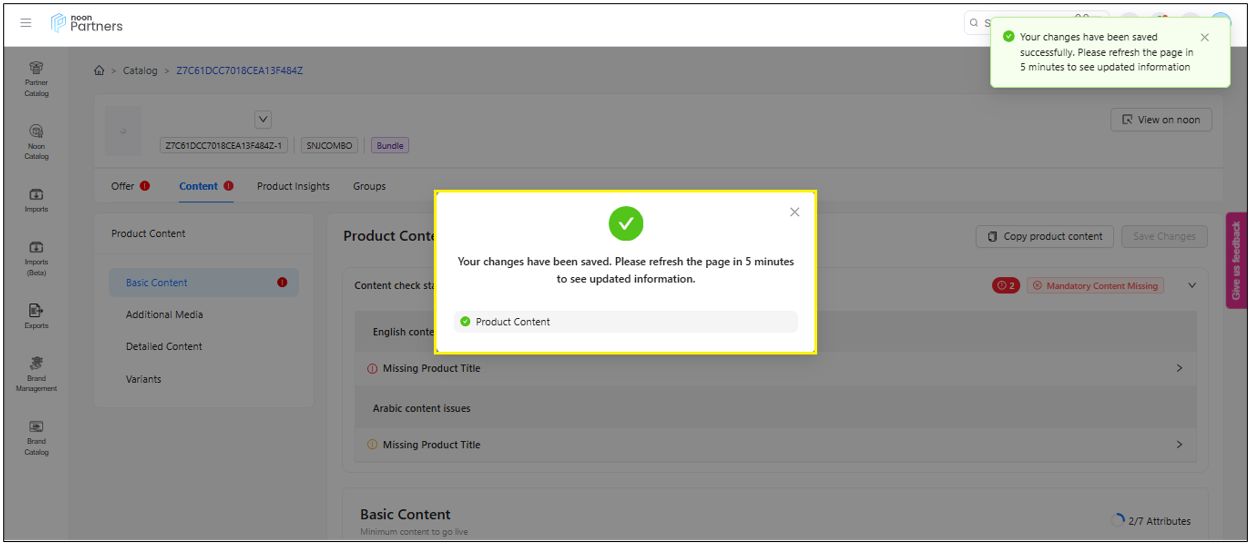The width and height of the screenshot is (1251, 545).
Task: Open Partner Catalog in the sidebar
Action: 36,78
